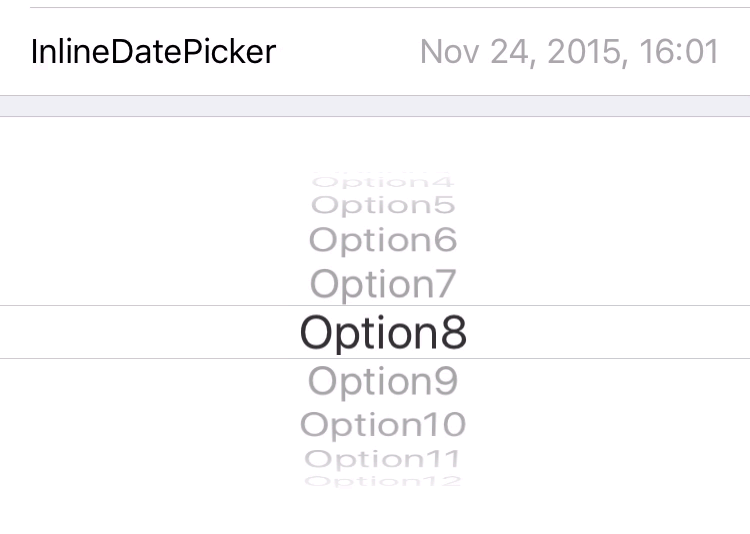The width and height of the screenshot is (750, 534).
Task: Tap the InlineDatePicker row label
Action: [x=153, y=52]
